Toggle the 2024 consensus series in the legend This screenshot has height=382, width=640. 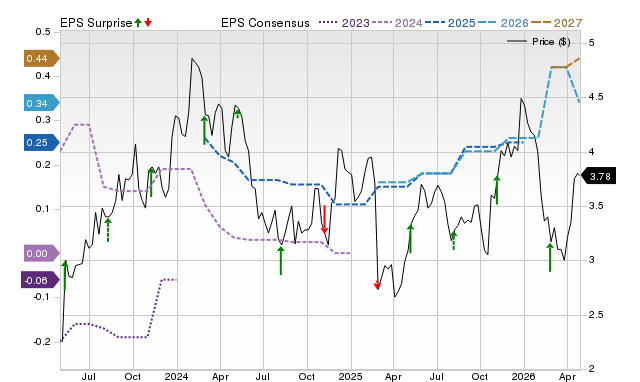pyautogui.click(x=397, y=23)
